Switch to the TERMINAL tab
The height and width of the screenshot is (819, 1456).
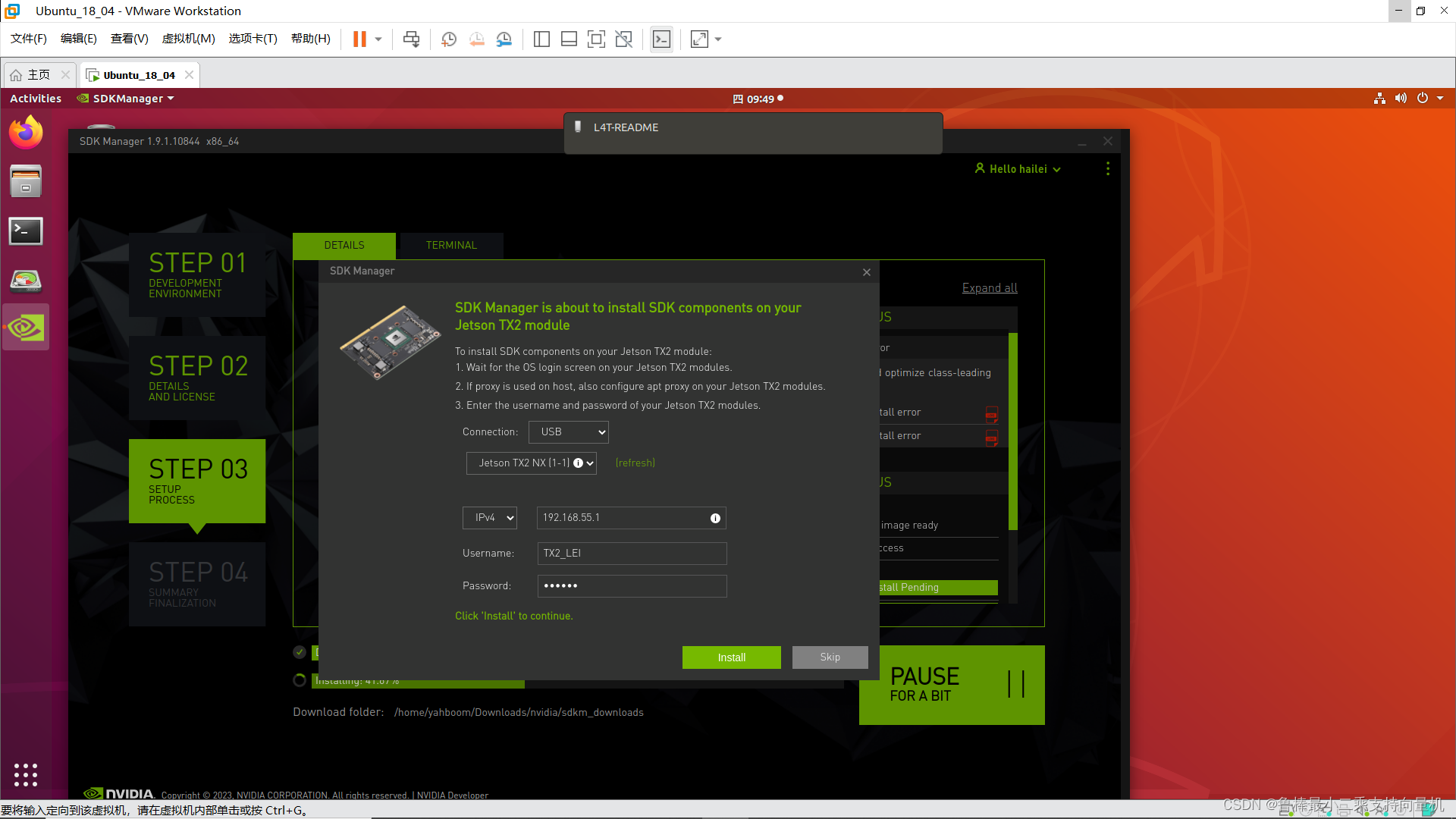coord(451,246)
